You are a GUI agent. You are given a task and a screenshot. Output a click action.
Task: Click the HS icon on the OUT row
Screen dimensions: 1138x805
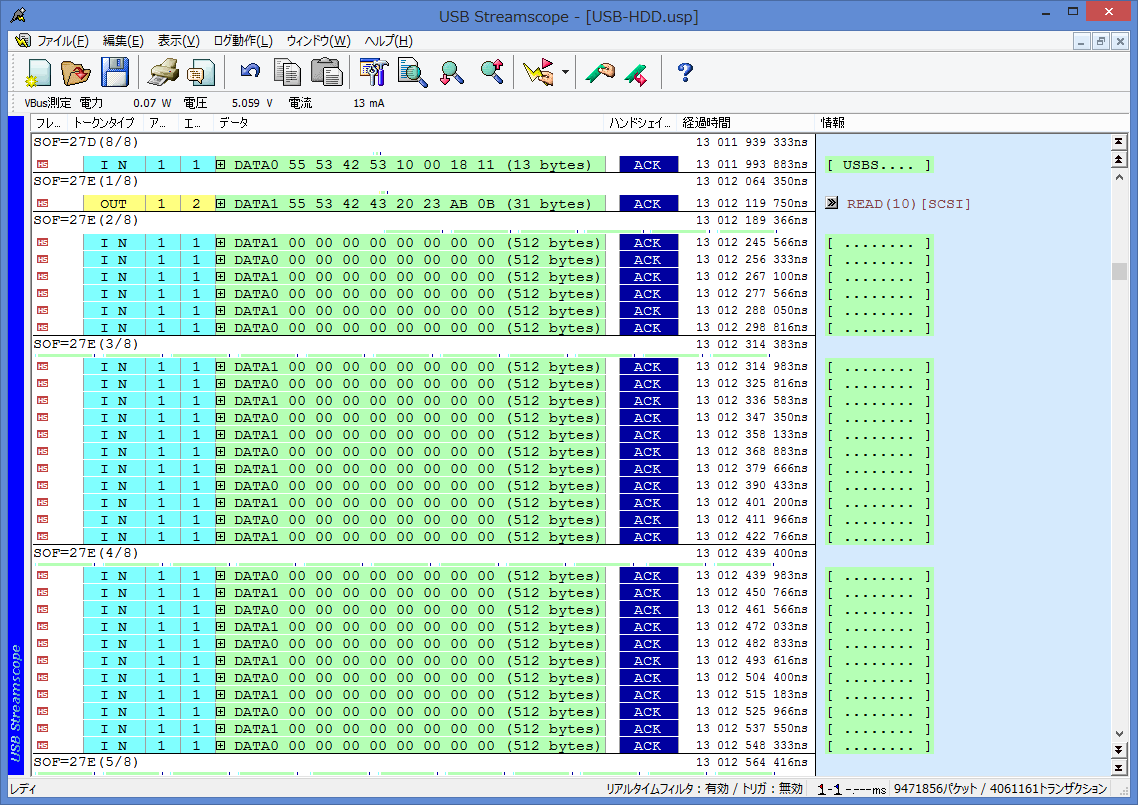coord(43,204)
